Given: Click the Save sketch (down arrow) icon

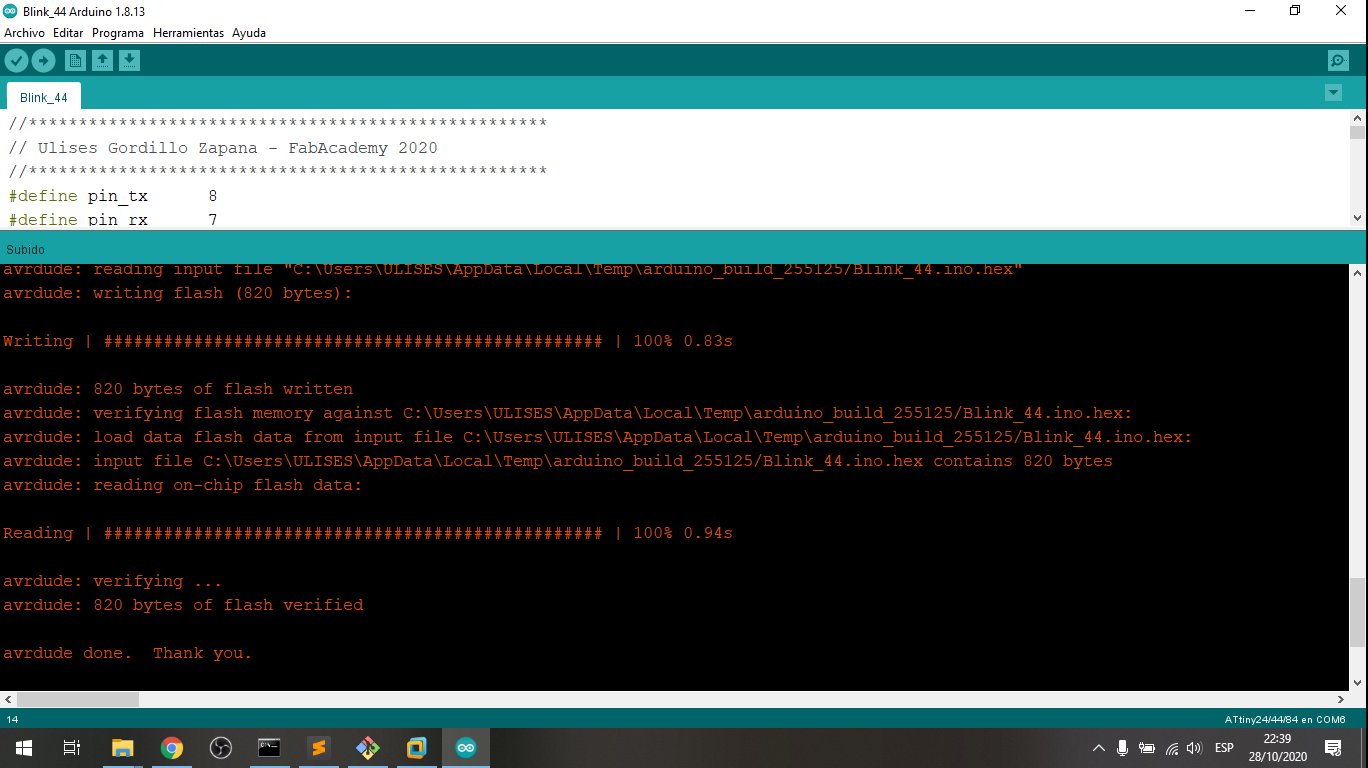Looking at the screenshot, I should pyautogui.click(x=129, y=61).
